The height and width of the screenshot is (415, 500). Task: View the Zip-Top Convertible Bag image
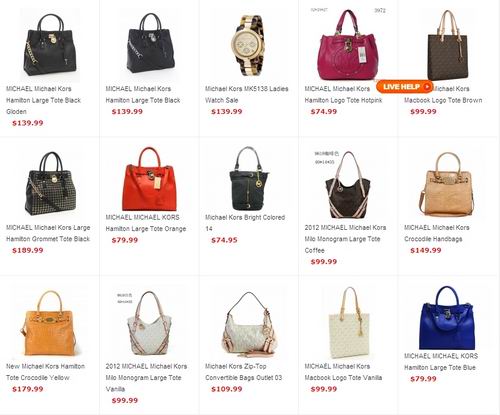(248, 324)
